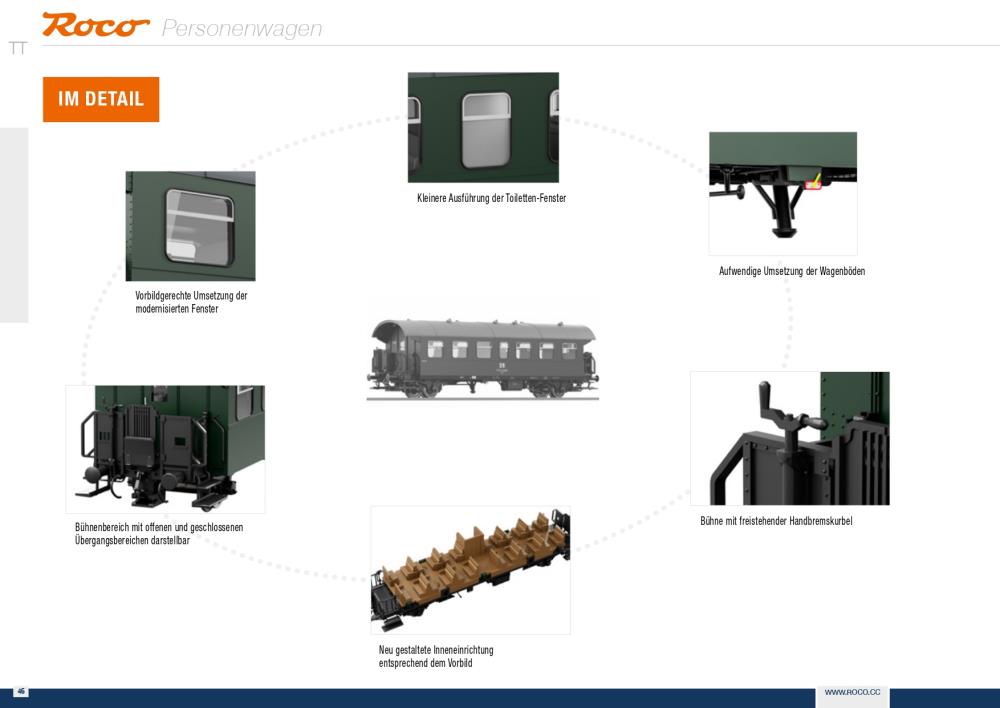Click the Roco logo
The width and height of the screenshot is (1000, 708).
pos(96,26)
